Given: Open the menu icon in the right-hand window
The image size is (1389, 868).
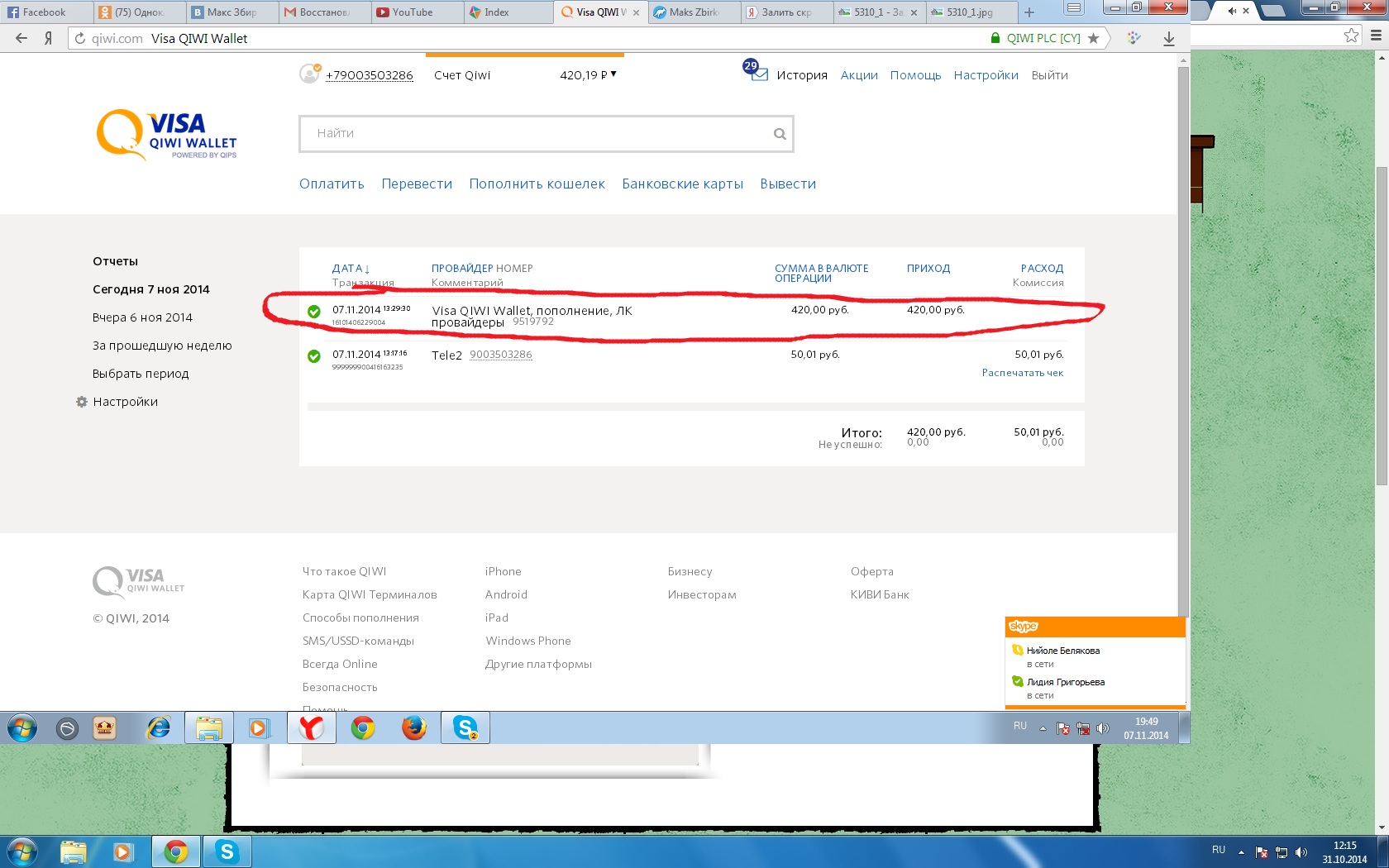Looking at the screenshot, I should click(x=1376, y=35).
